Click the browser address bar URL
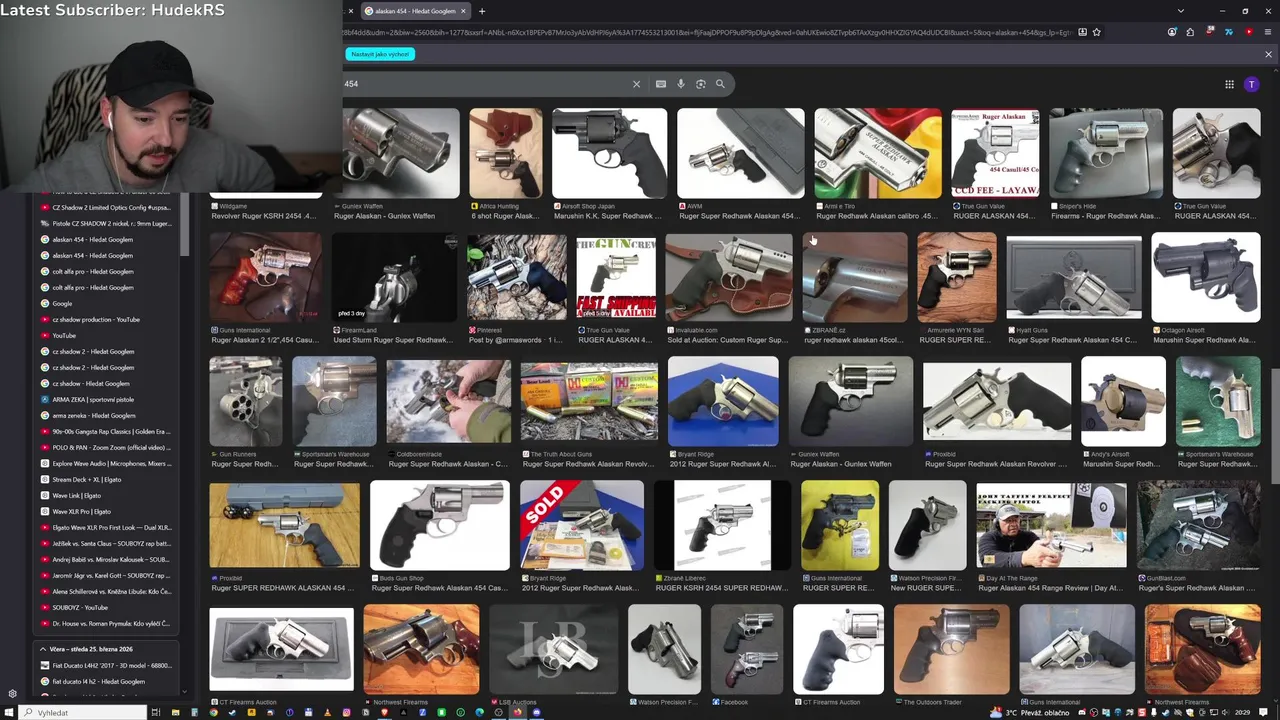 tap(708, 32)
